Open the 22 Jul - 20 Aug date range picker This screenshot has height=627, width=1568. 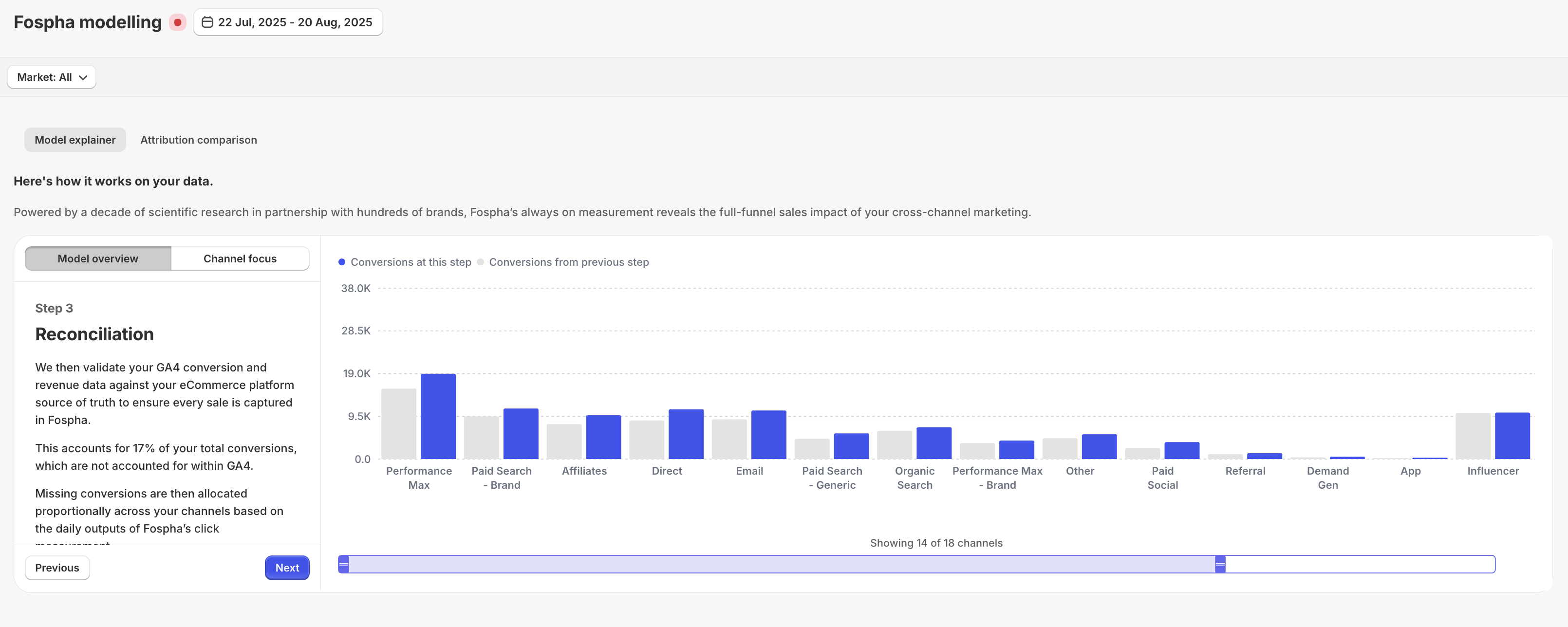coord(288,22)
